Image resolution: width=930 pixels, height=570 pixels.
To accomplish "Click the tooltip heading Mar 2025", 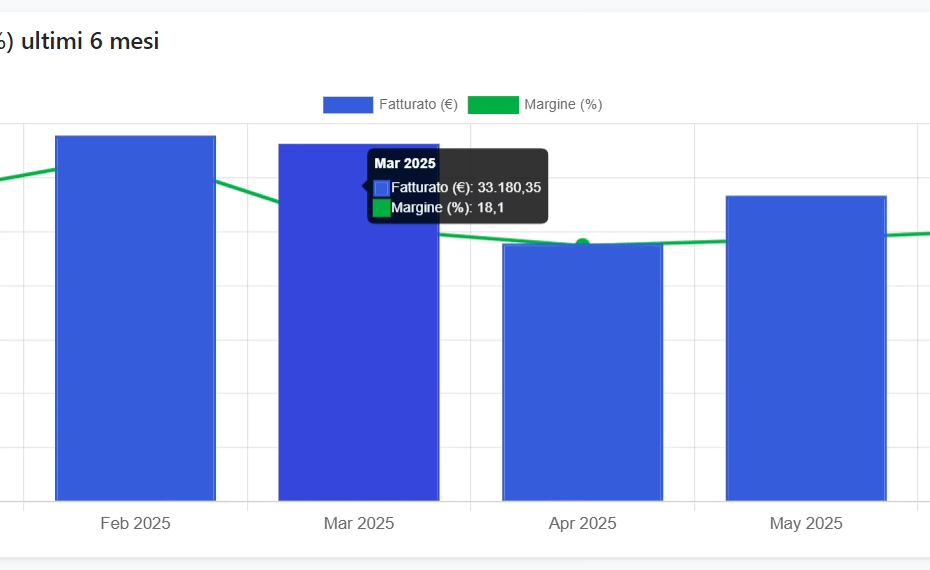I will 405,163.
